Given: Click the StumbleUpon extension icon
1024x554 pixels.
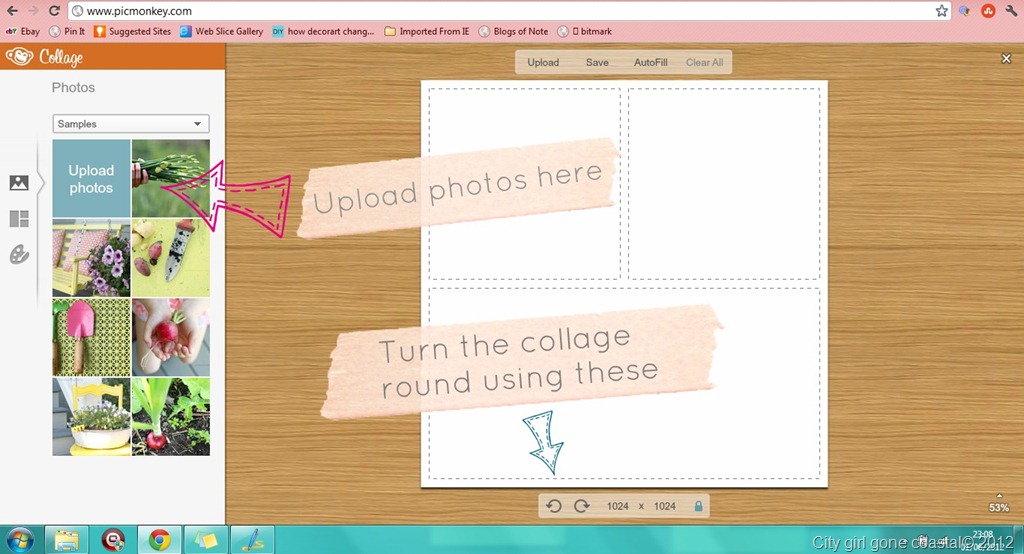Looking at the screenshot, I should pos(988,10).
